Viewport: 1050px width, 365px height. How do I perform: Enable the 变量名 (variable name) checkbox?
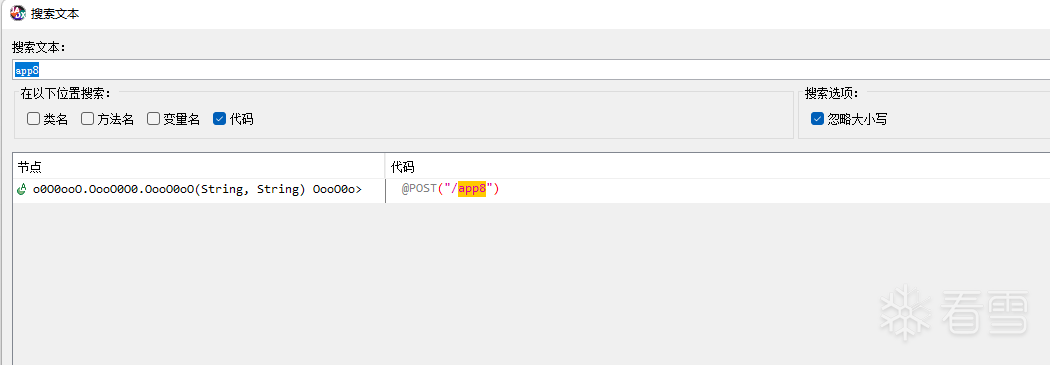(153, 119)
